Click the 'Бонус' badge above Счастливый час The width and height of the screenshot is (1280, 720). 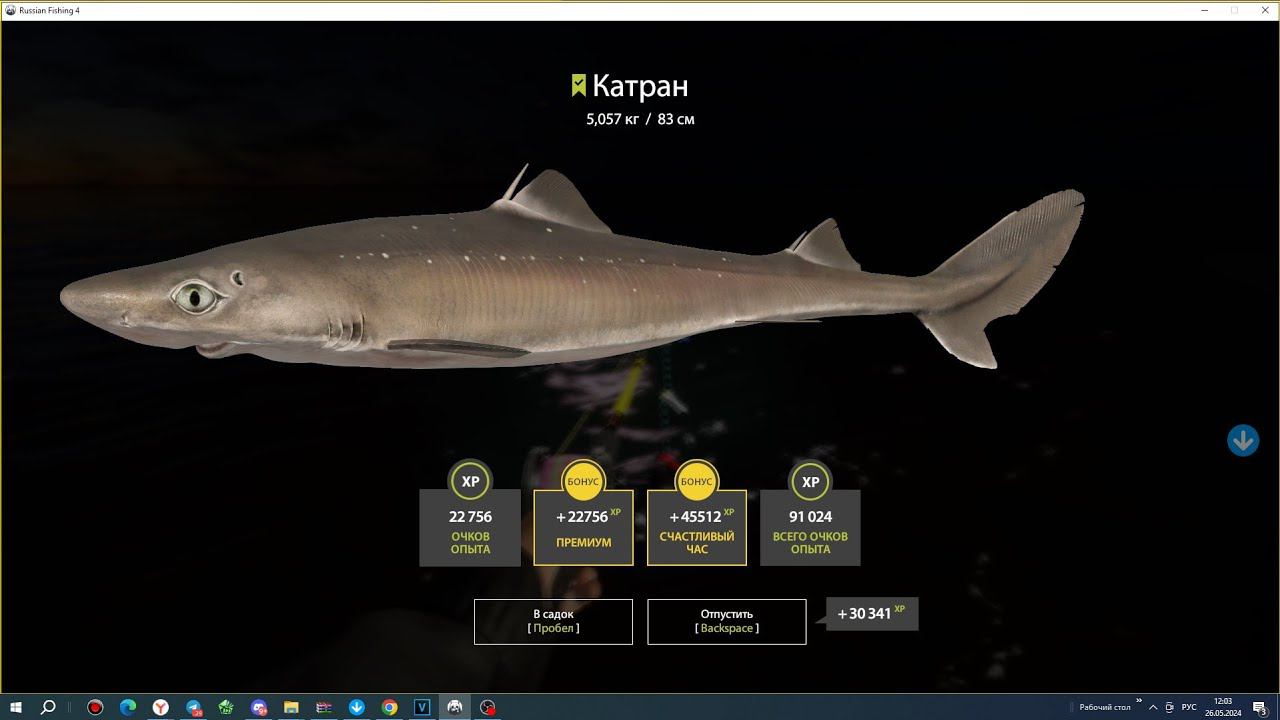click(696, 481)
